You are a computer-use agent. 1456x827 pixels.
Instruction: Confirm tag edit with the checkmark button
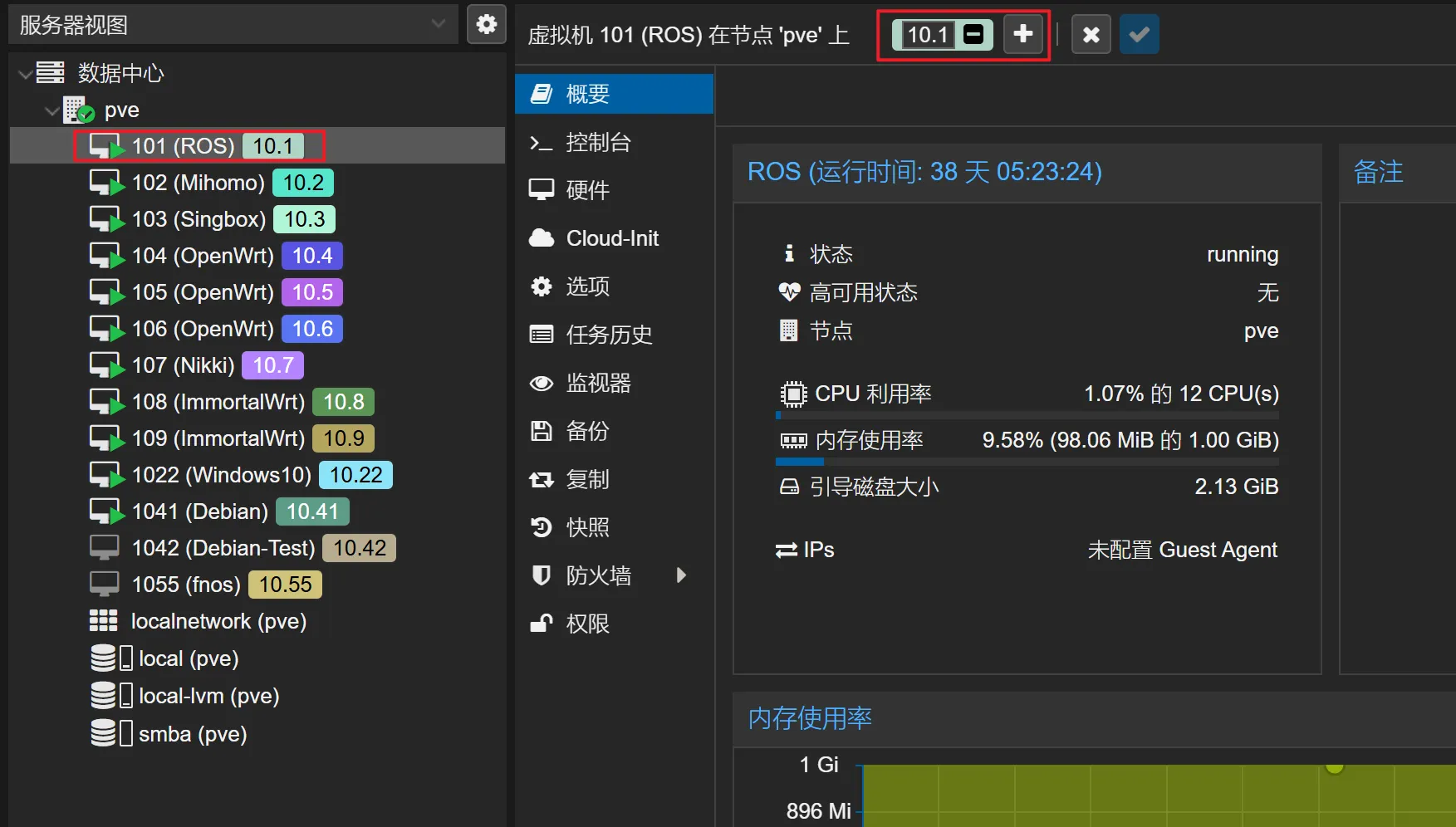pos(1139,34)
